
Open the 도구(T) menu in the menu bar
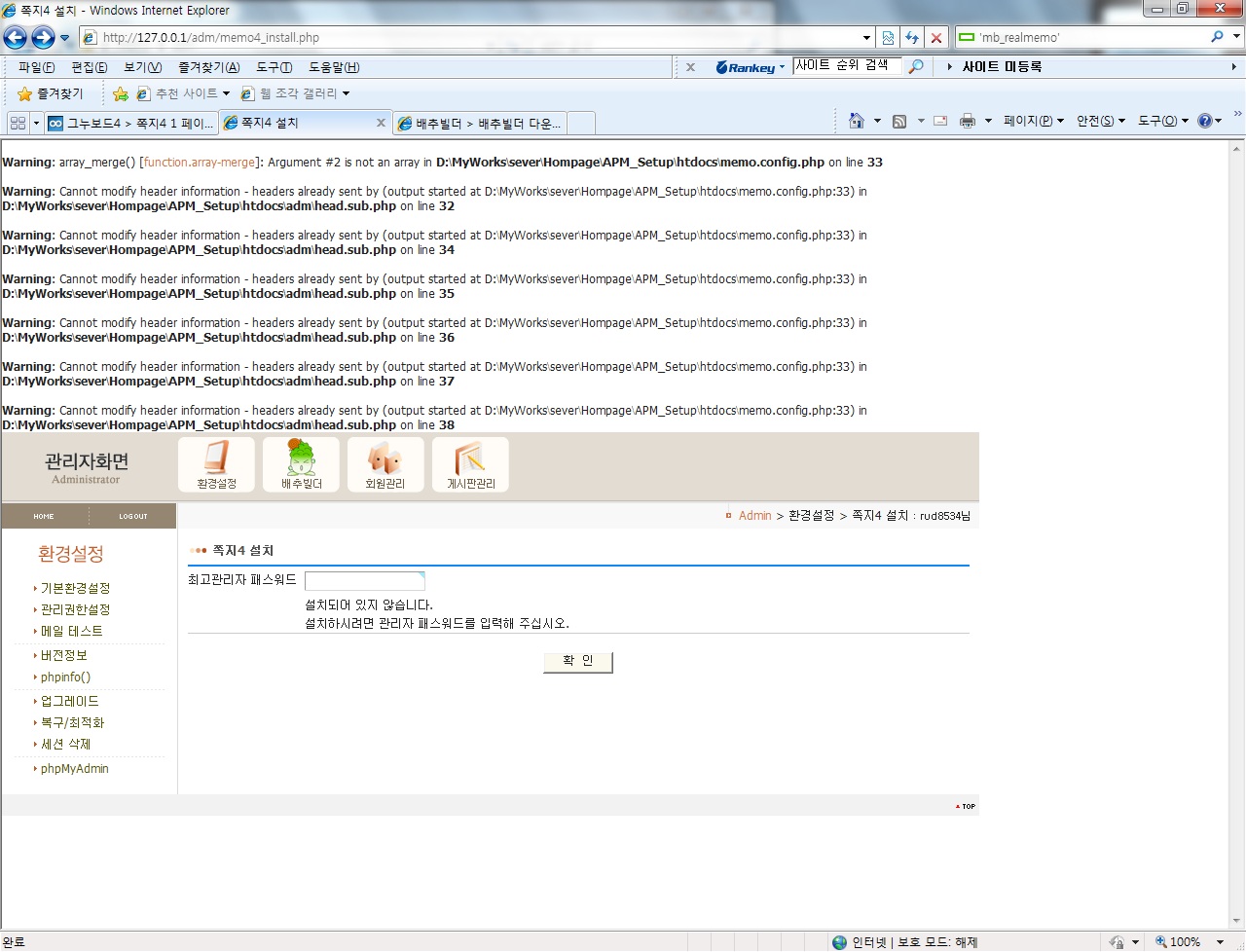275,67
